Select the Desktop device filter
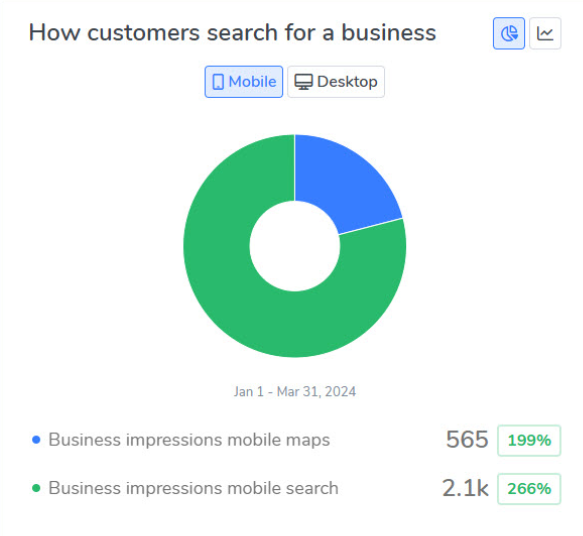The width and height of the screenshot is (583, 536). (x=336, y=82)
